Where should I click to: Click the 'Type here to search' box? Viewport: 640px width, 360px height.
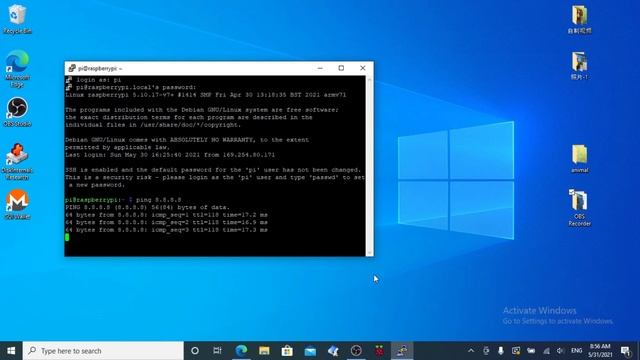[103, 351]
